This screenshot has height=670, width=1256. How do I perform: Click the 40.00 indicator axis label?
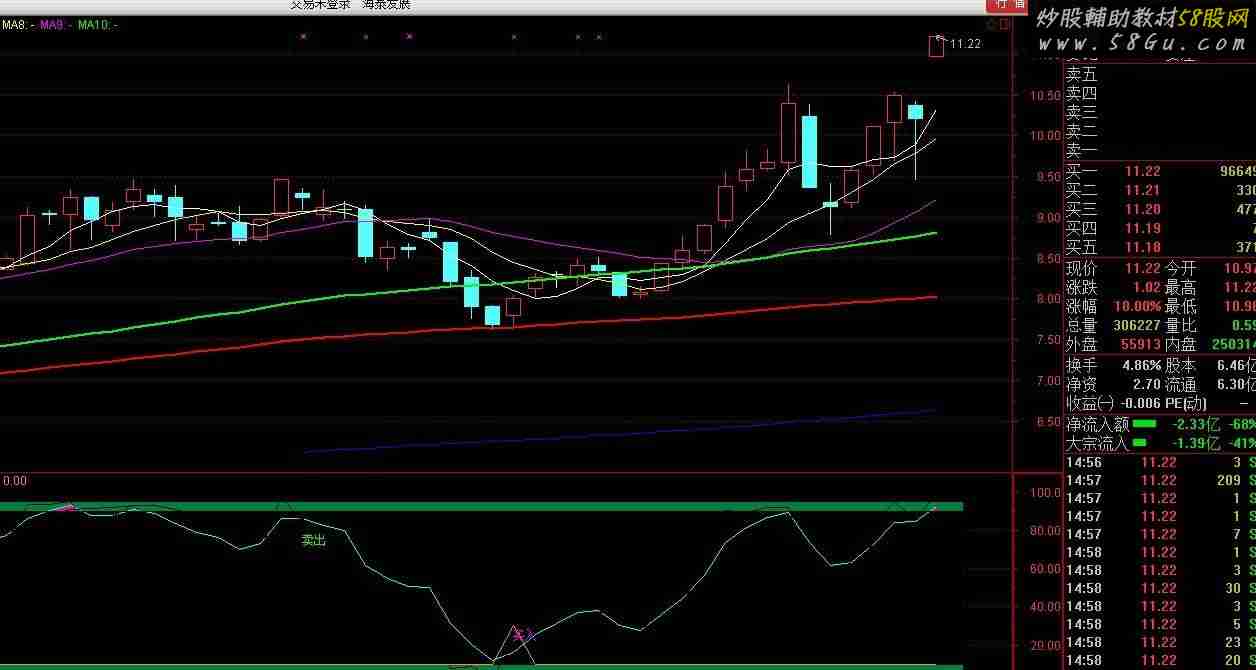click(x=1045, y=607)
